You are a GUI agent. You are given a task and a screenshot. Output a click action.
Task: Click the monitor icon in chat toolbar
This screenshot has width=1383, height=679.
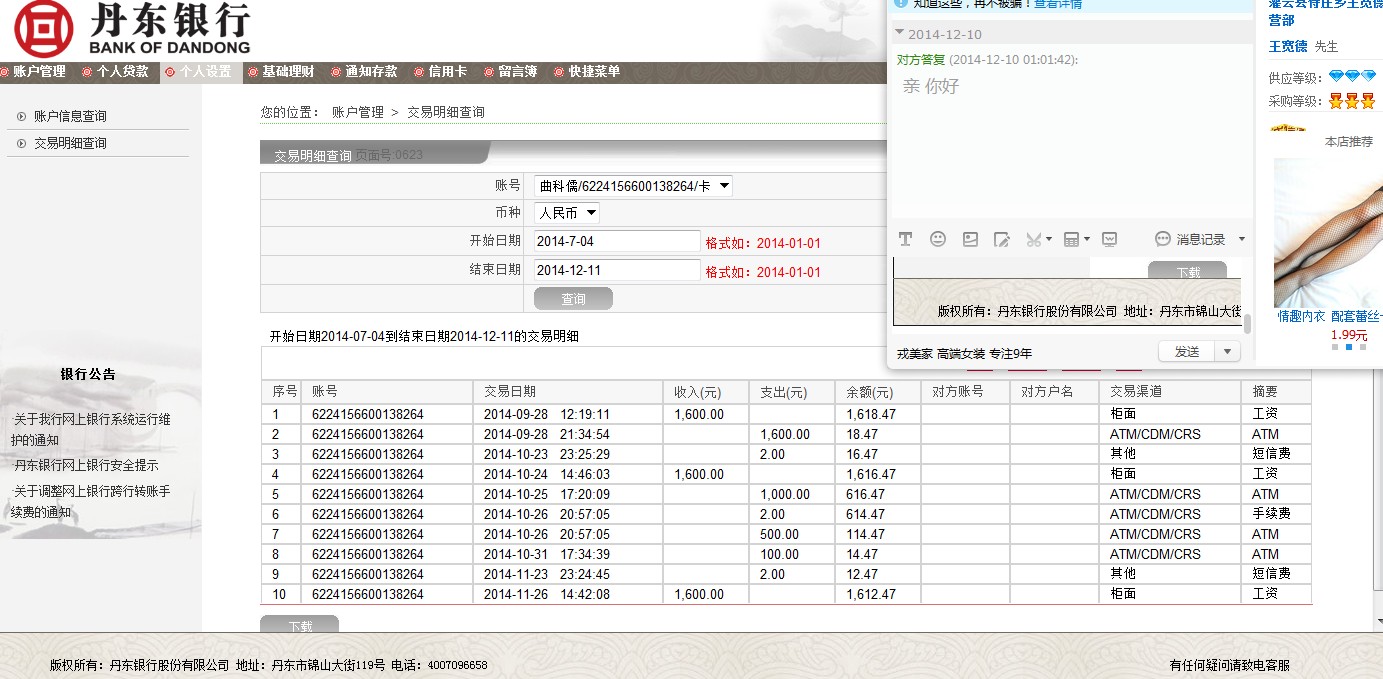pyautogui.click(x=1109, y=239)
